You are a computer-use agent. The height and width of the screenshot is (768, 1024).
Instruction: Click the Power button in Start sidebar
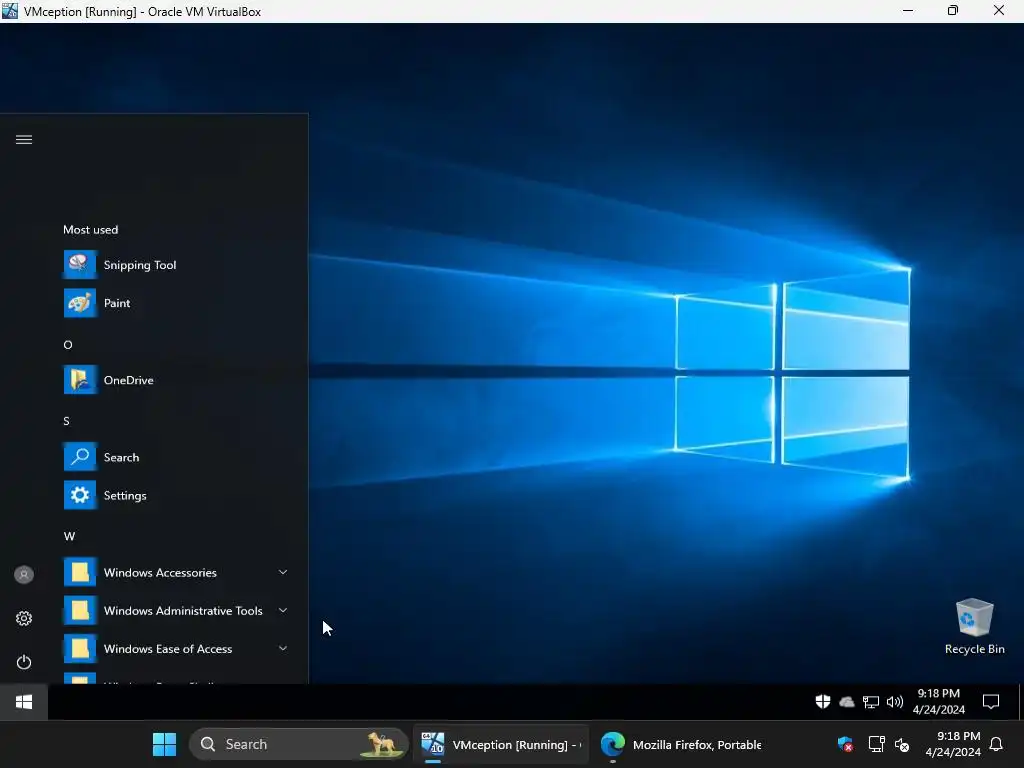point(24,662)
